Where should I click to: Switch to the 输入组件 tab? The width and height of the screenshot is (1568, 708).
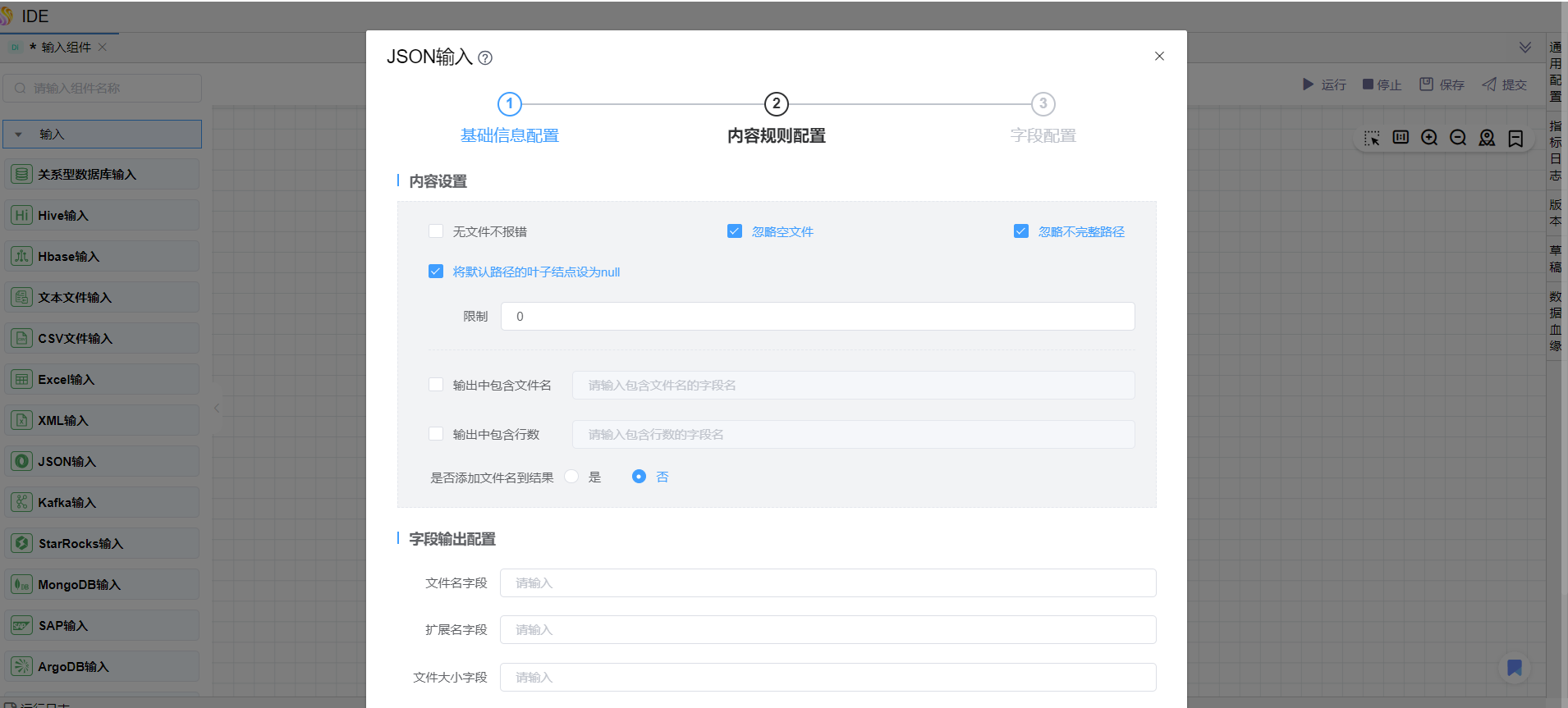pos(66,48)
